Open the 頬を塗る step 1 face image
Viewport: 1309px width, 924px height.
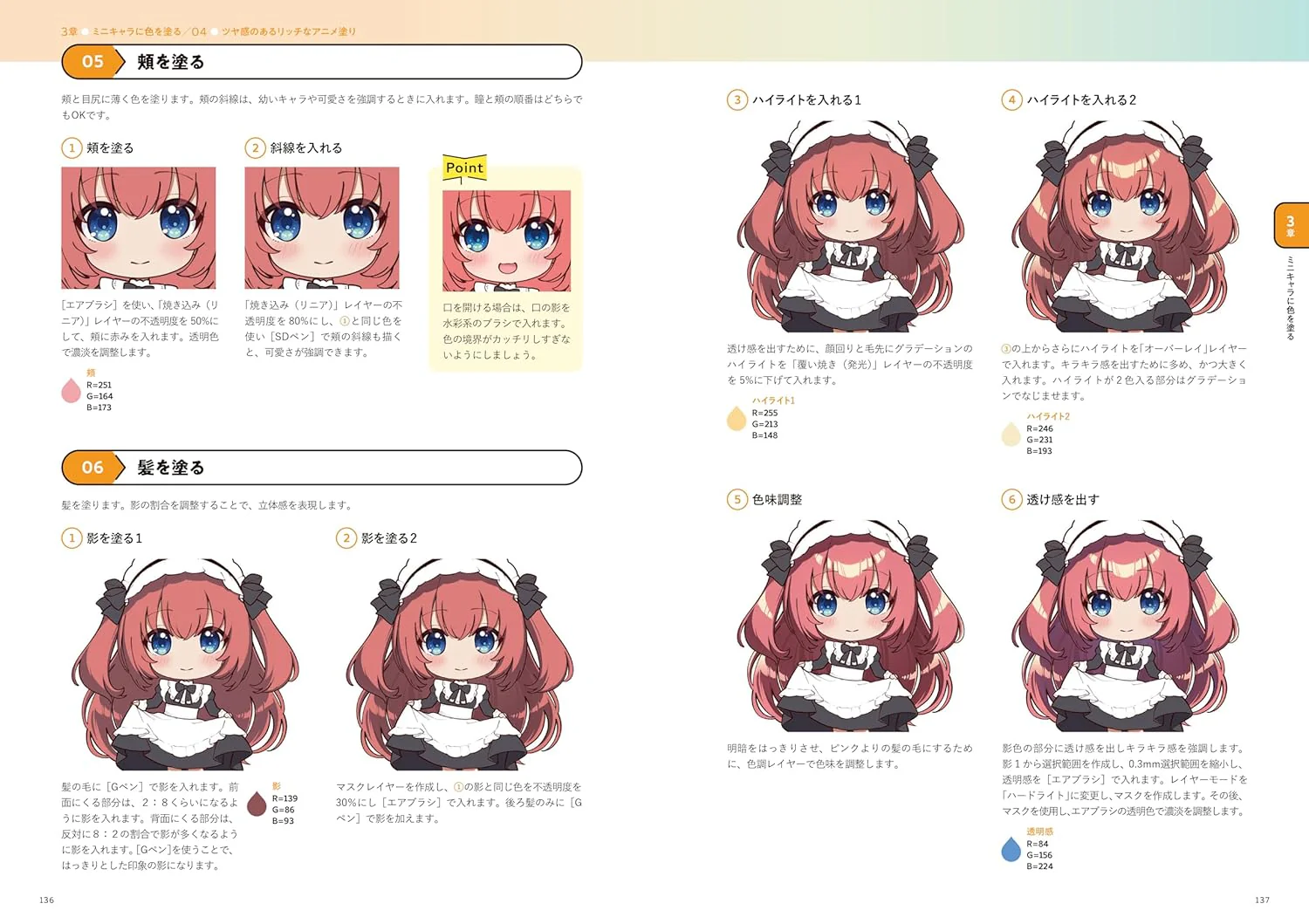(138, 228)
